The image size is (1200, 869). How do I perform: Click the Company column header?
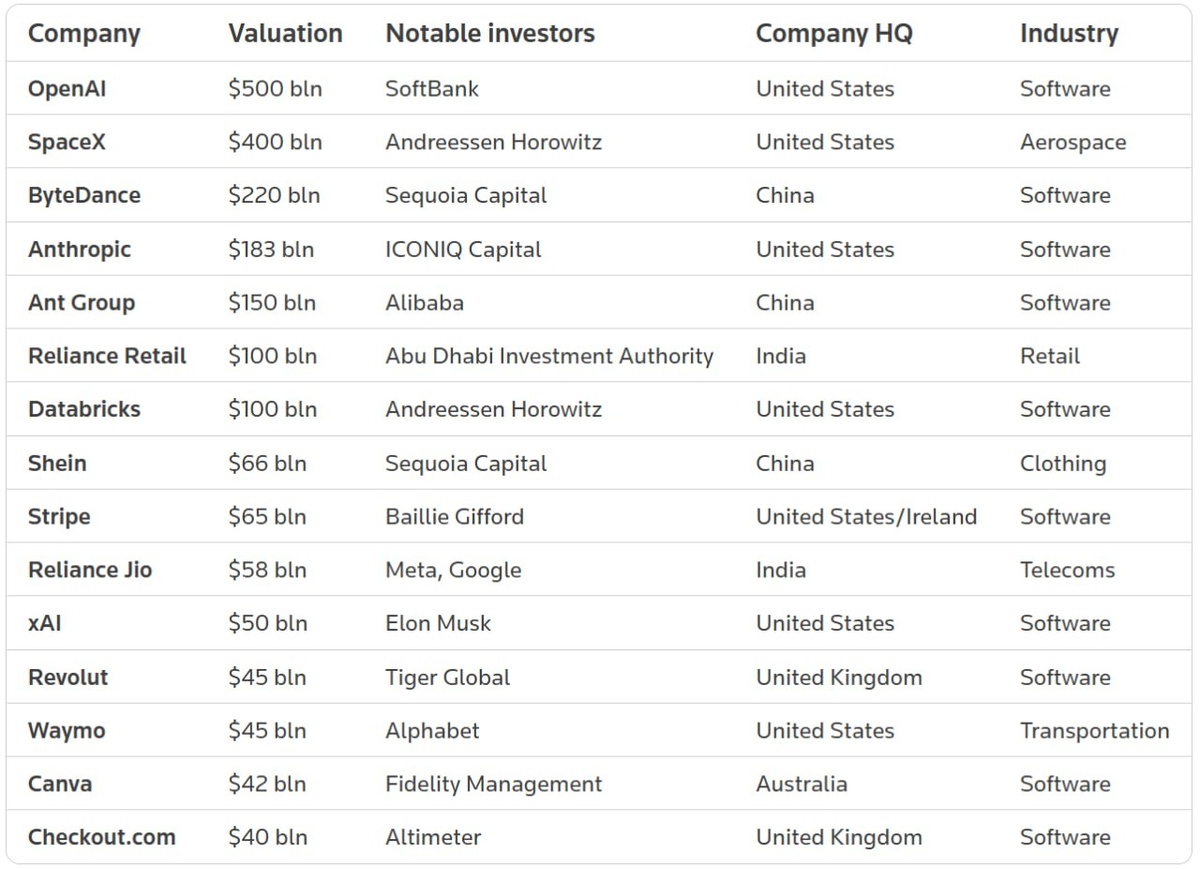click(84, 34)
